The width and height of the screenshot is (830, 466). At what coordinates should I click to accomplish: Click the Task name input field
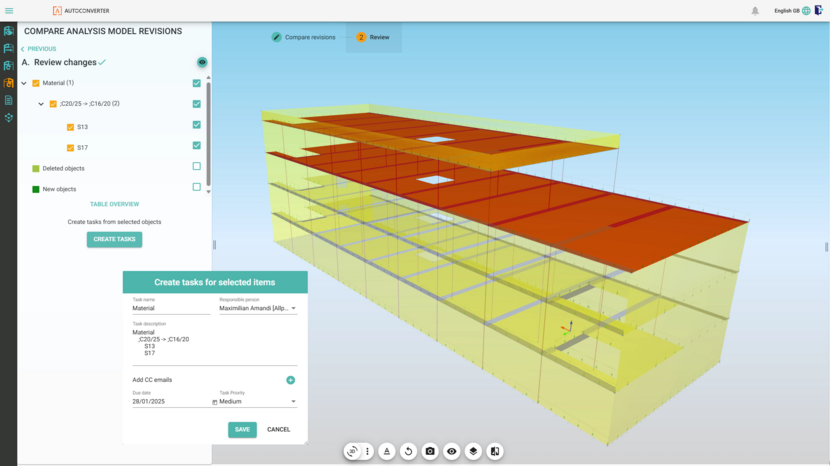coord(170,309)
